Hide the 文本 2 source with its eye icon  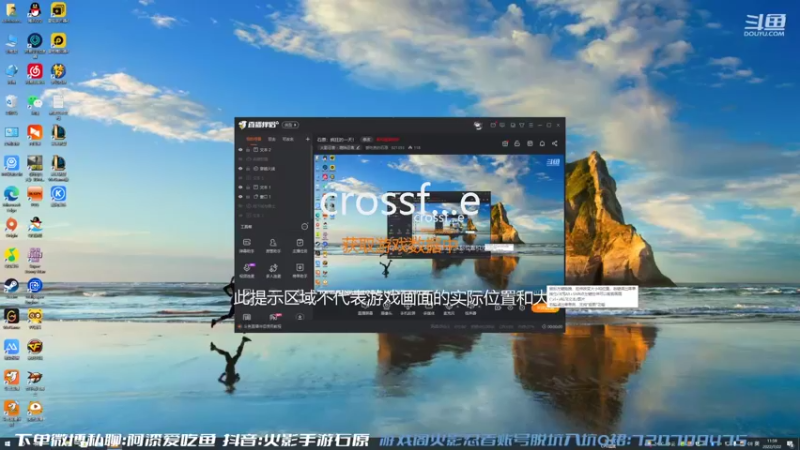(x=240, y=150)
